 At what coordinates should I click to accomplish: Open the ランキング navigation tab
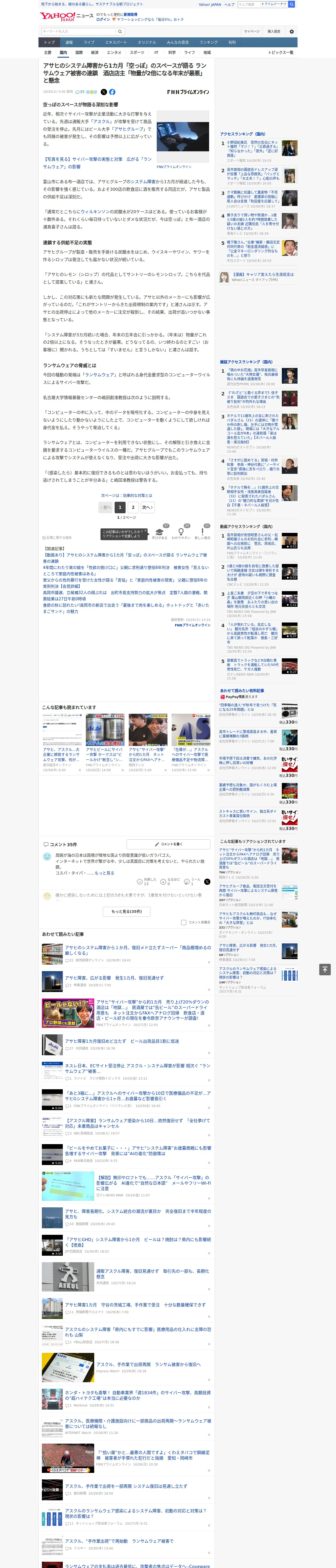209,43
